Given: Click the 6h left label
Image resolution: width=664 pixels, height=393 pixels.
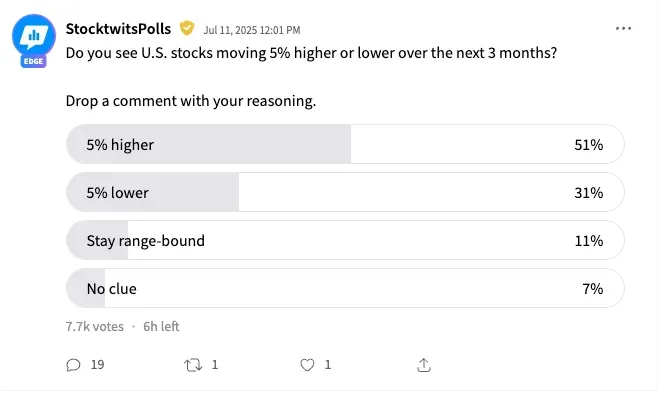Looking at the screenshot, I should [x=161, y=327].
